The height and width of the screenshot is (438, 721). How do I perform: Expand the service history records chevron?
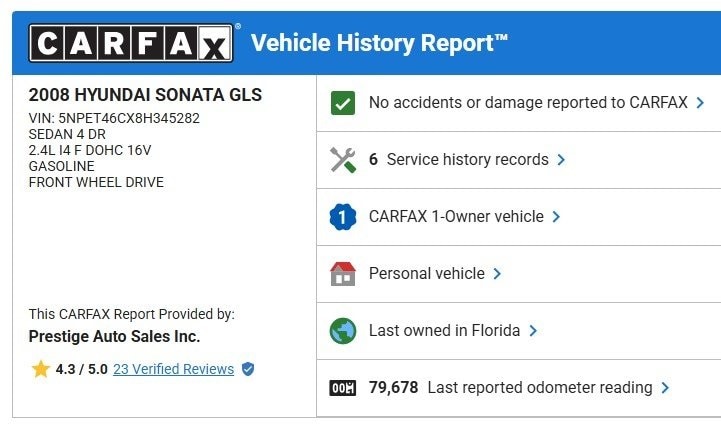561,160
